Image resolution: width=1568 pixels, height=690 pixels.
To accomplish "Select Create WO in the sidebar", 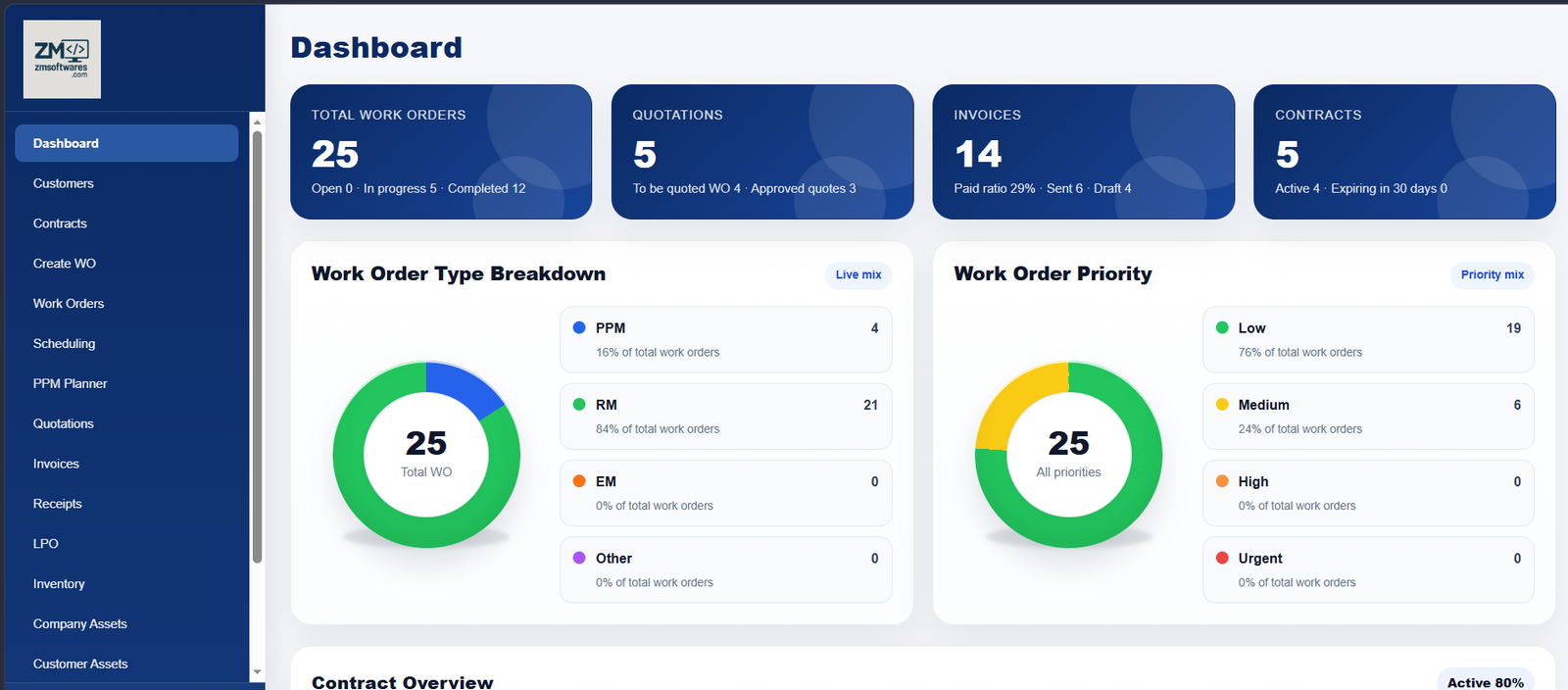I will click(x=126, y=264).
